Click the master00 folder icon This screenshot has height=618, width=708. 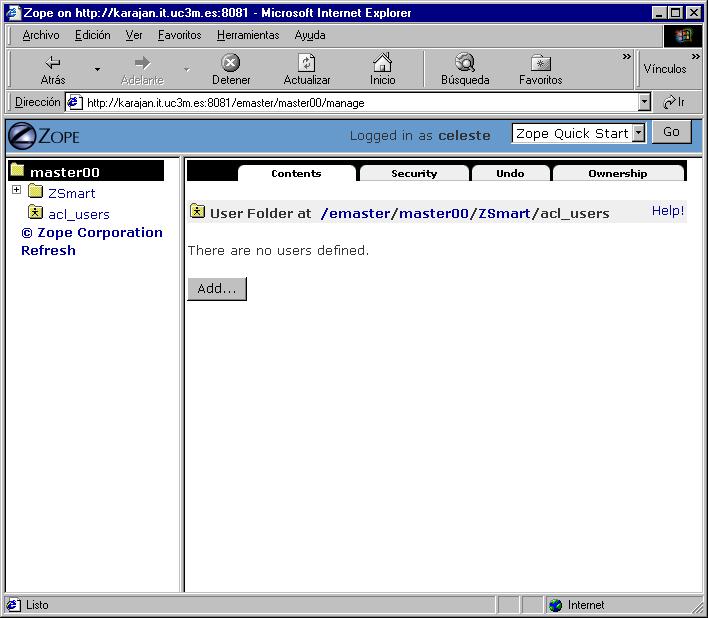17,170
